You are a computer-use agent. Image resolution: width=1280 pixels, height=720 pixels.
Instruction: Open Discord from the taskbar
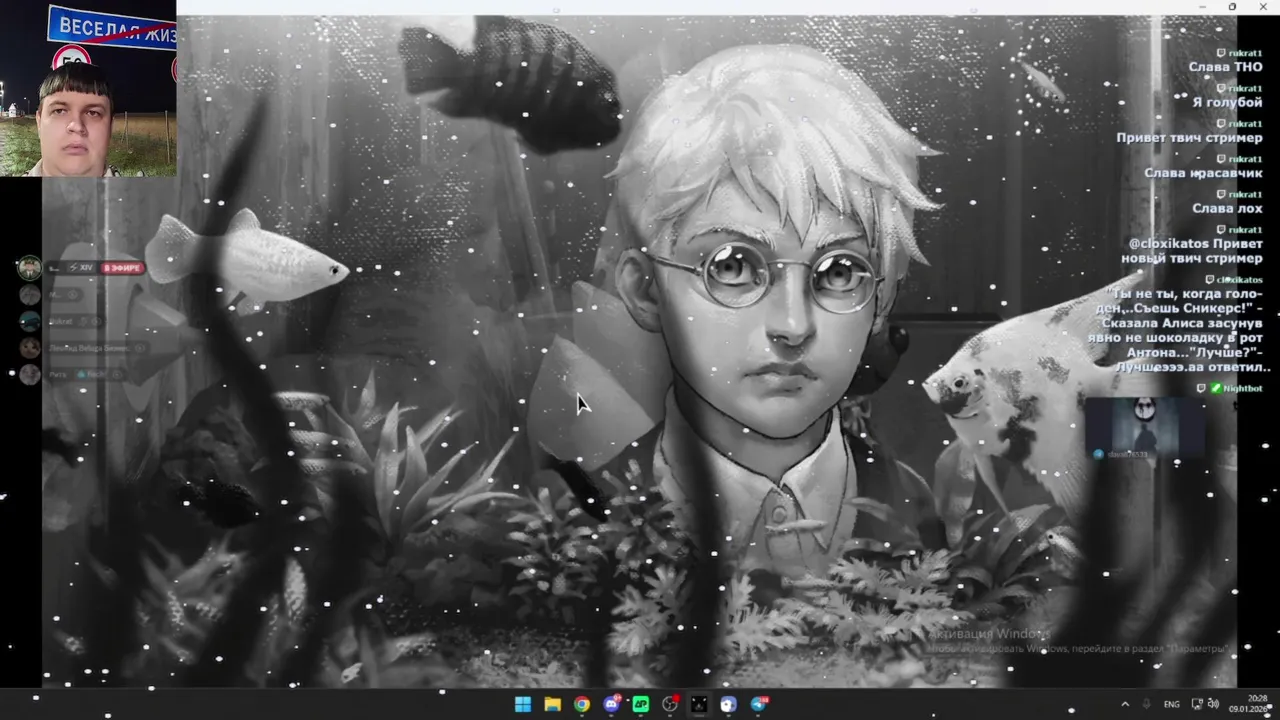tap(611, 705)
